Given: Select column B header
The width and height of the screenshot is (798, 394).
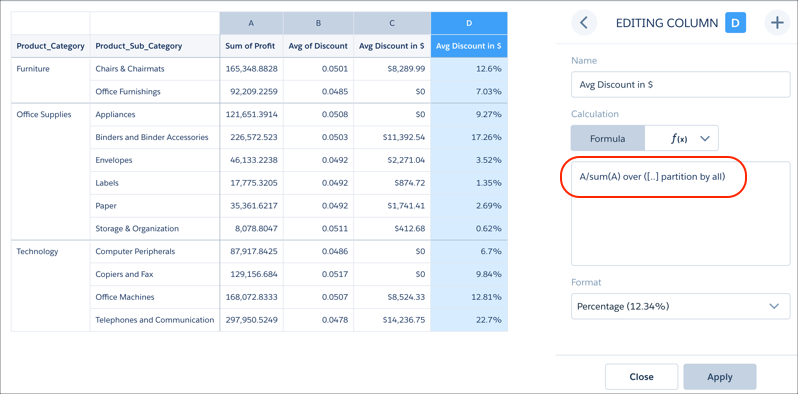Looking at the screenshot, I should pos(318,23).
